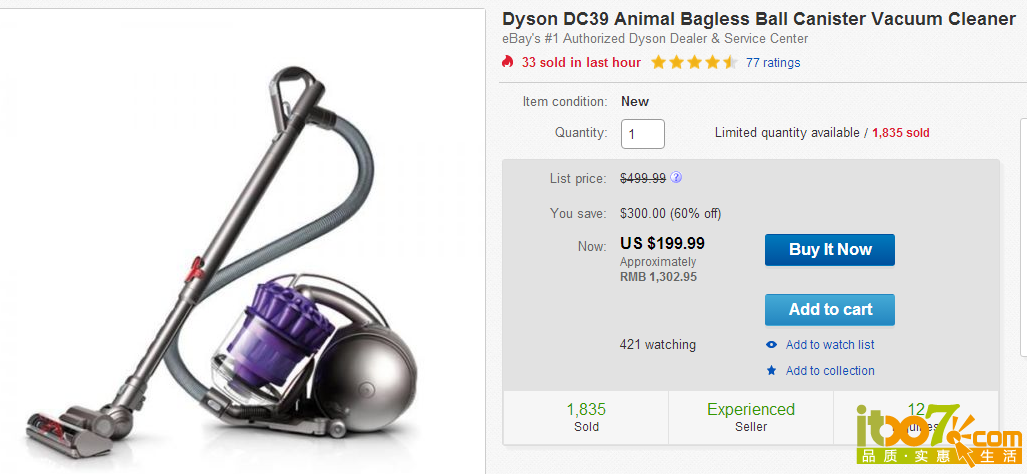Viewport: 1027px width, 474px height.
Task: Click the it007.com watermark logo
Action: coord(939,434)
